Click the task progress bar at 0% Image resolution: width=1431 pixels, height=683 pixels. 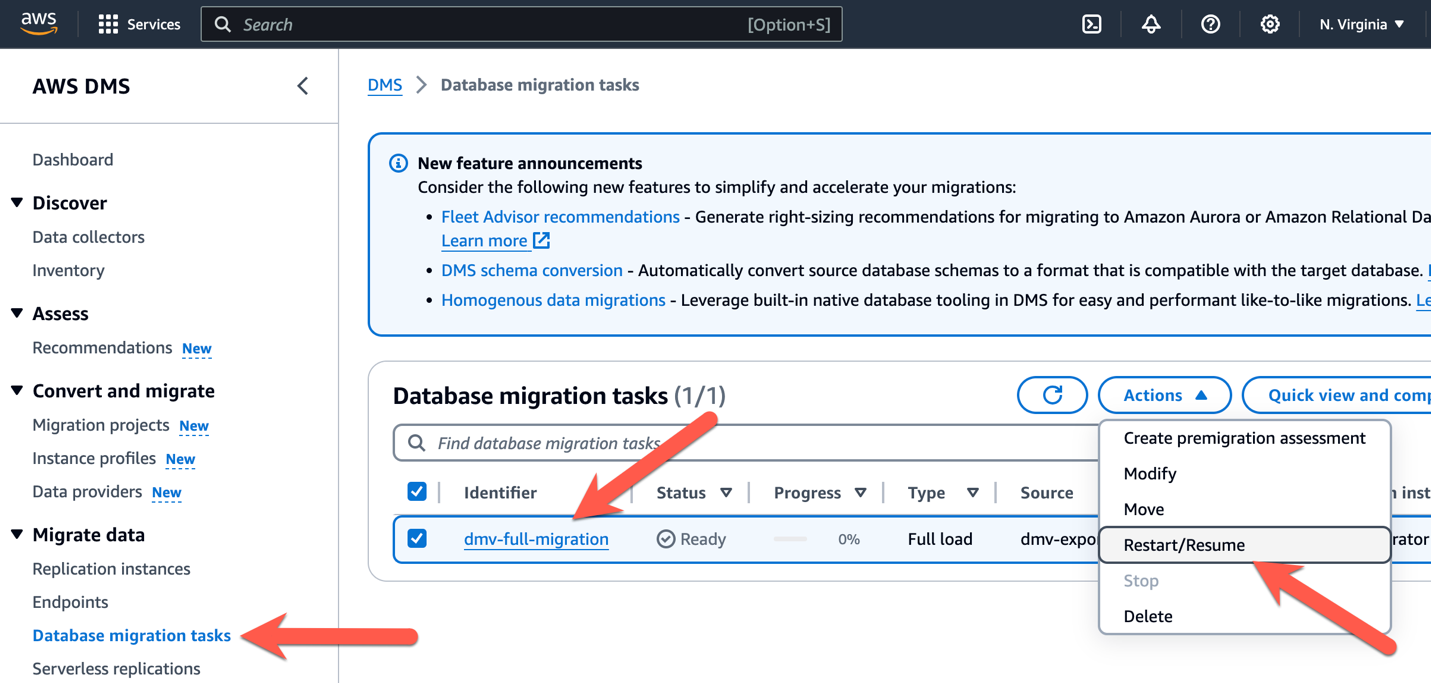point(790,539)
